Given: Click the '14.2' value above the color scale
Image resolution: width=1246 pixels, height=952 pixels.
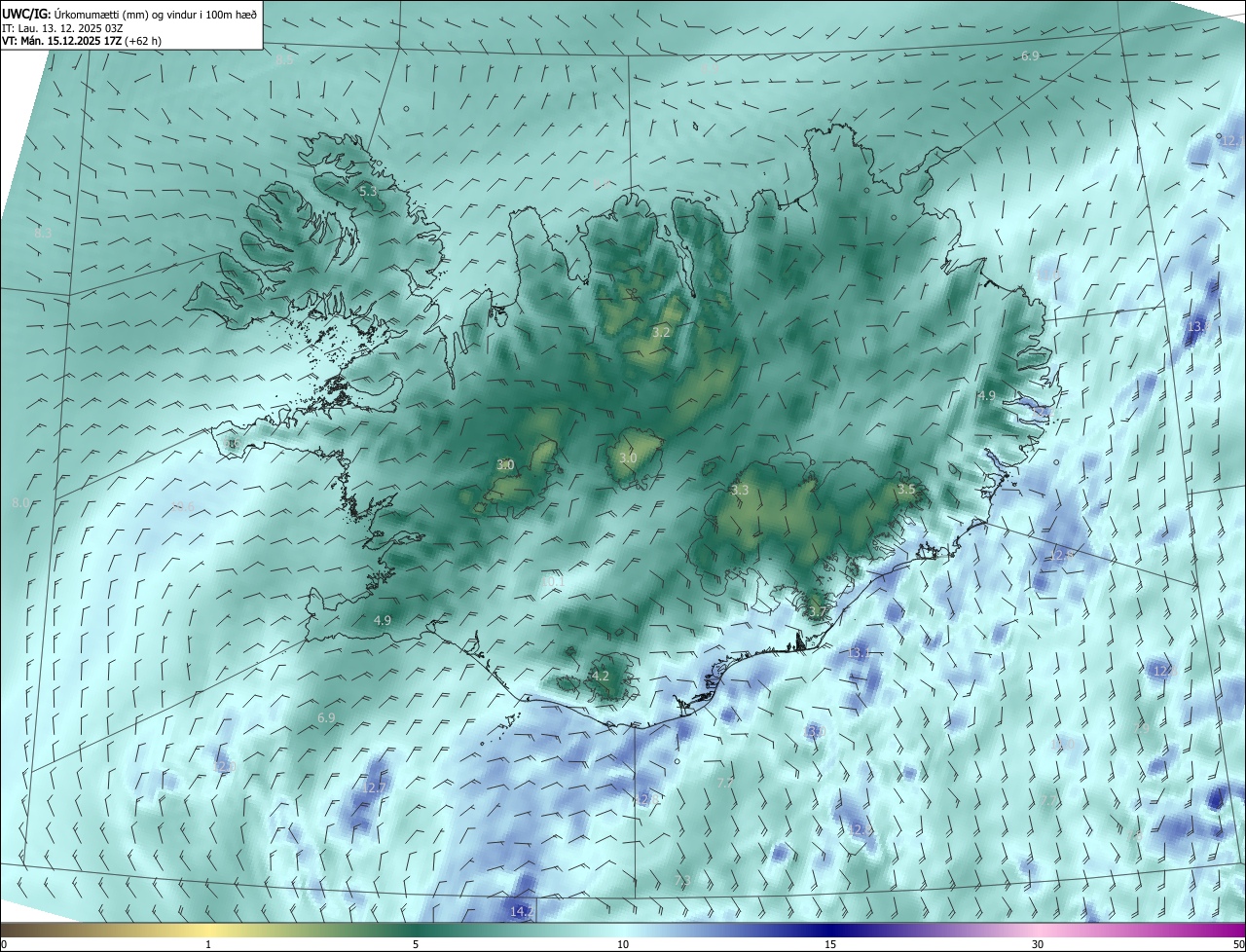Looking at the screenshot, I should (522, 911).
